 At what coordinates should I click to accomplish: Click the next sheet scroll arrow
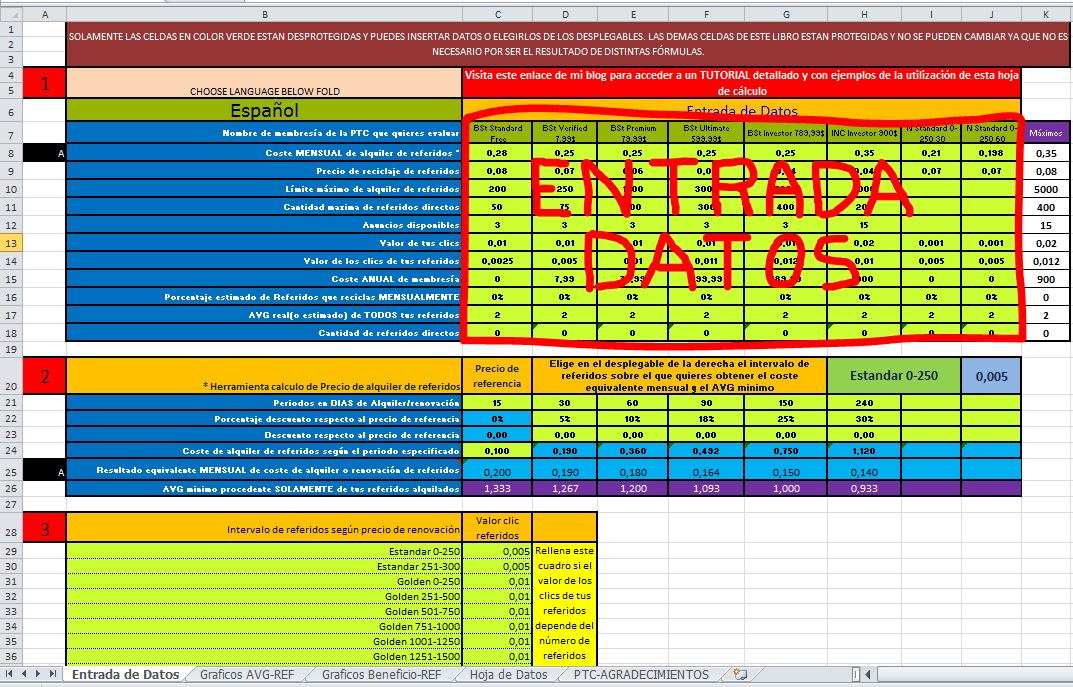pyautogui.click(x=40, y=674)
